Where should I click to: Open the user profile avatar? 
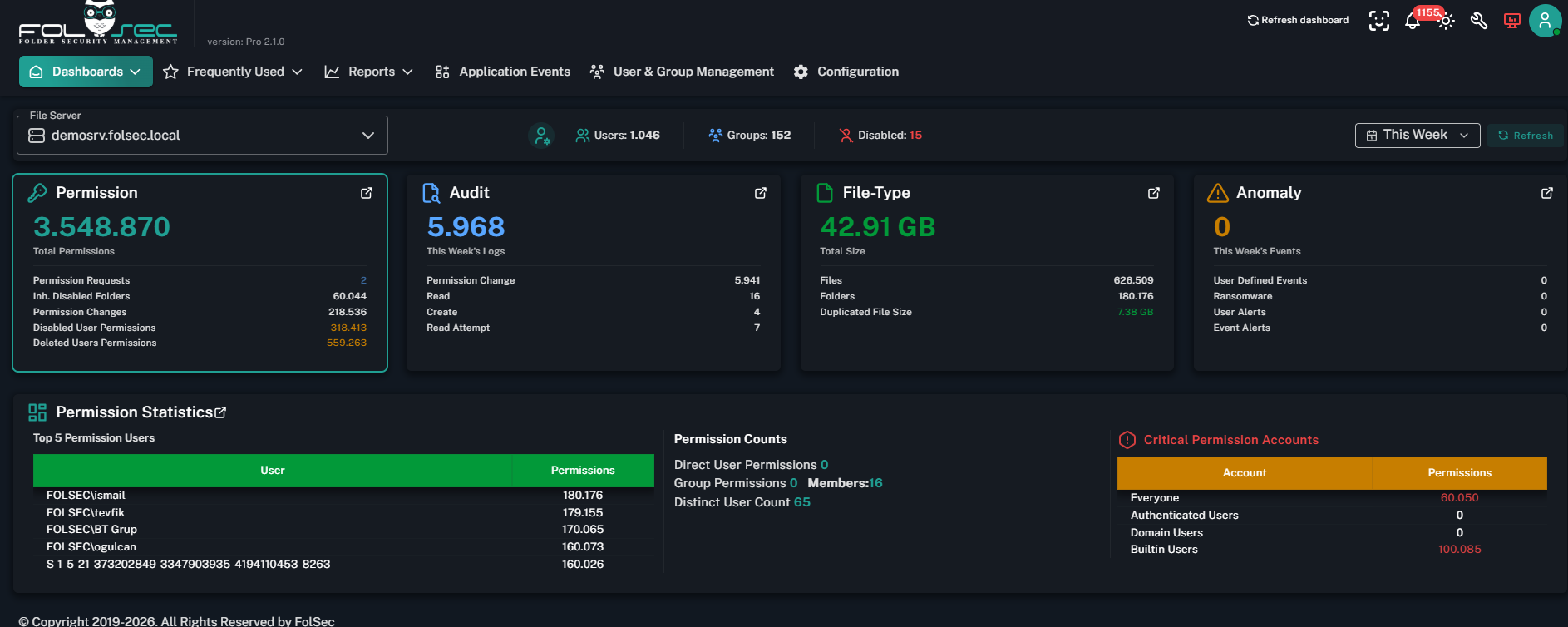point(1545,21)
